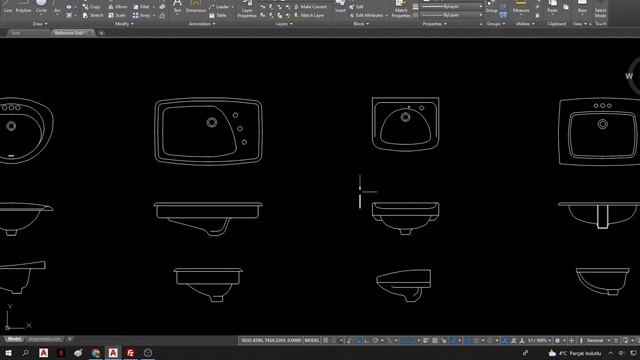This screenshot has height=360, width=640.
Task: Click the Paste clipboard tool
Action: (x=552, y=7)
